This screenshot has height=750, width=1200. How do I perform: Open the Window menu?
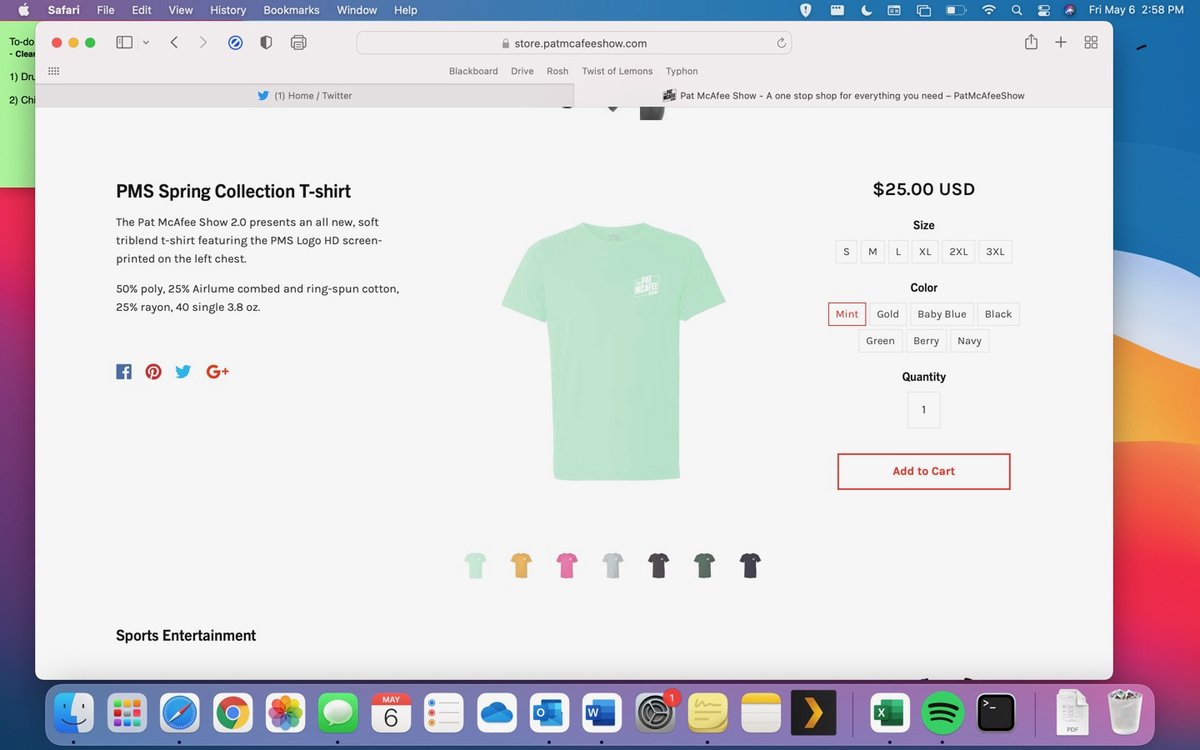pyautogui.click(x=357, y=10)
